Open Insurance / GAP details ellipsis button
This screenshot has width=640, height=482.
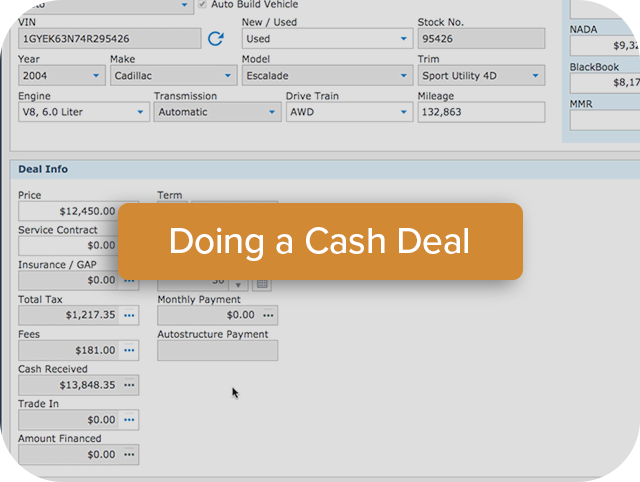tap(129, 281)
